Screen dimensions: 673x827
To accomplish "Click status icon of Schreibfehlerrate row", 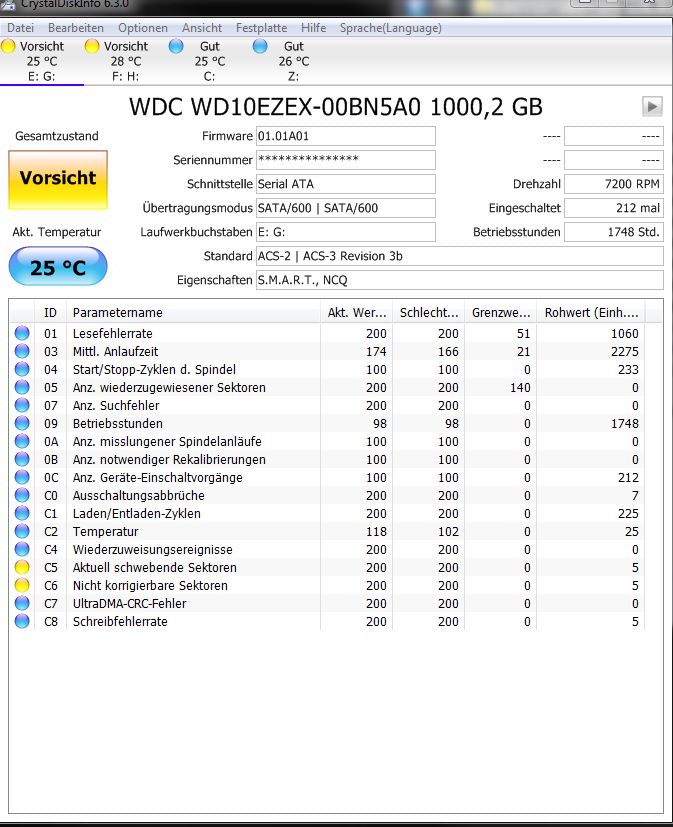I will coord(22,621).
